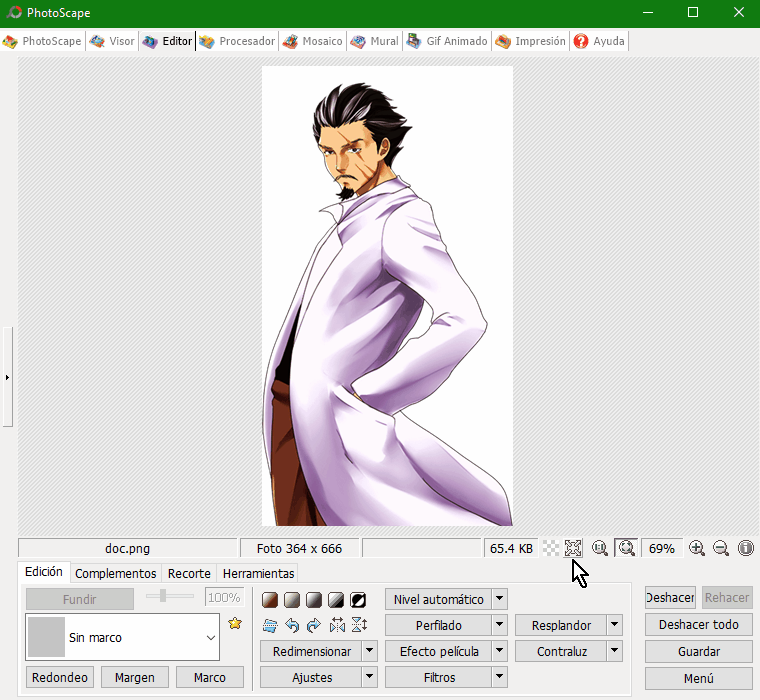The image size is (760, 700).
Task: Click the Guardar button
Action: click(698, 652)
